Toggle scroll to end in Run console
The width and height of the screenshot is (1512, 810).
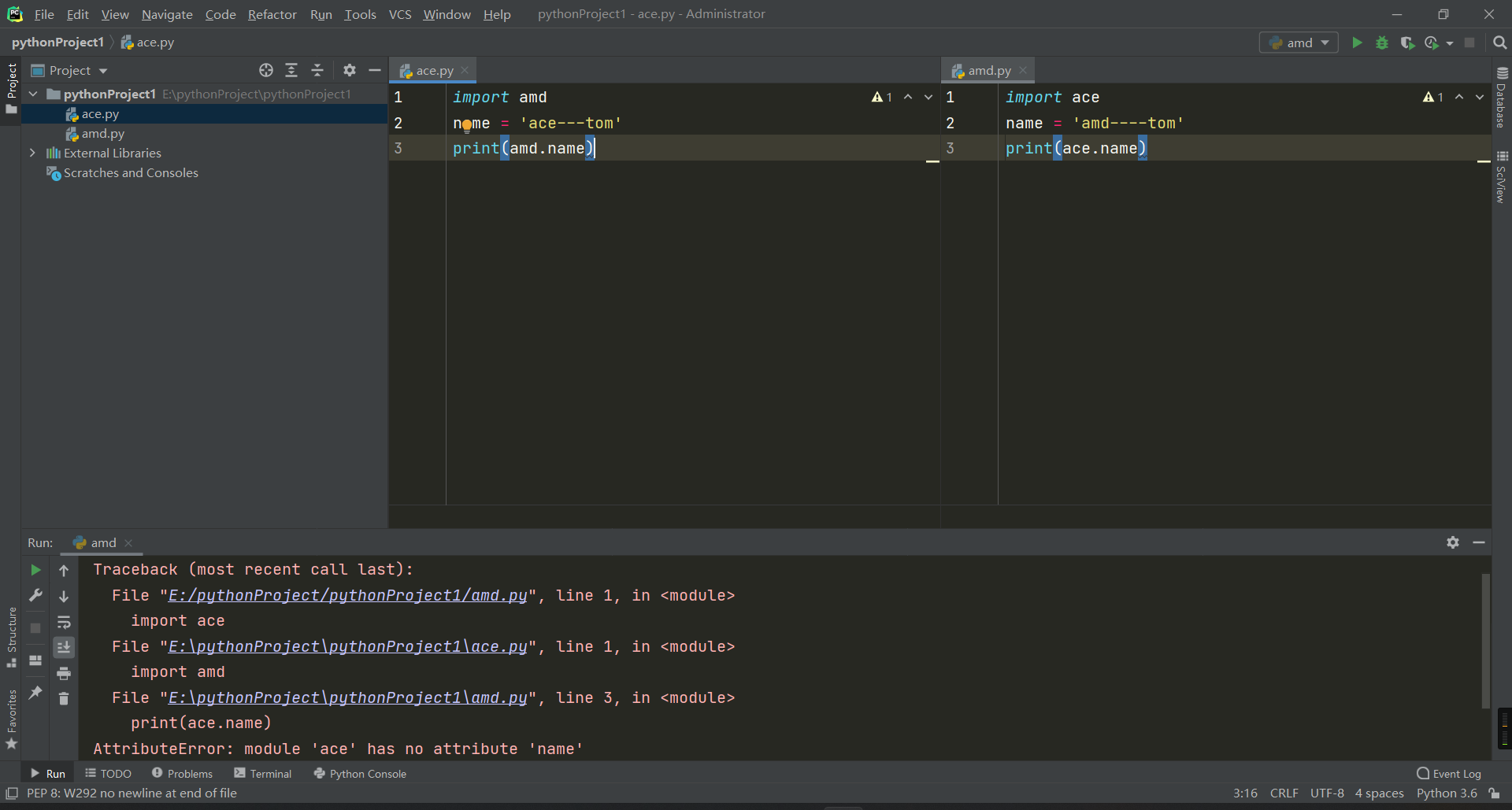(x=64, y=647)
